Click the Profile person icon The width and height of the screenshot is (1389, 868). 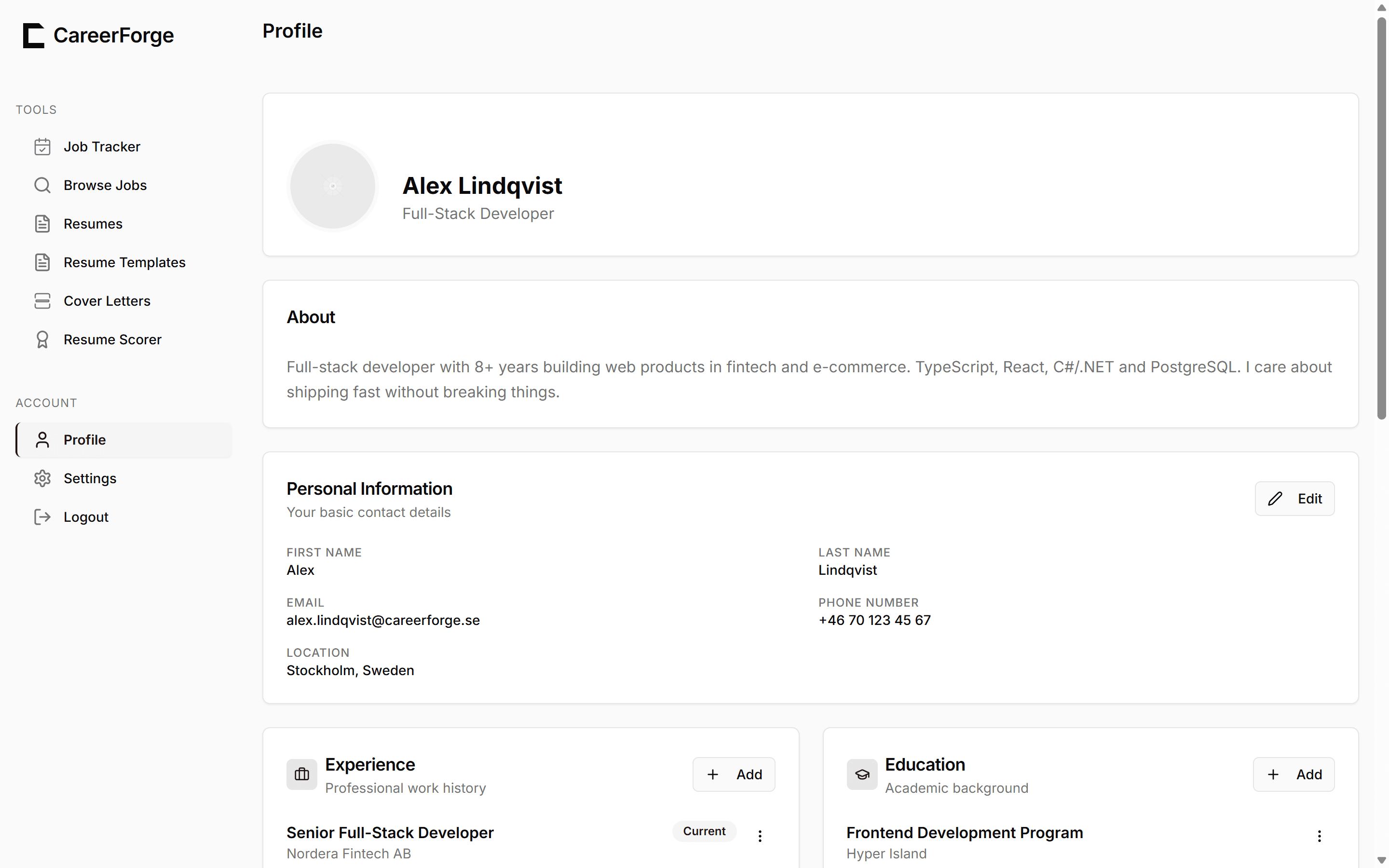[x=42, y=440]
